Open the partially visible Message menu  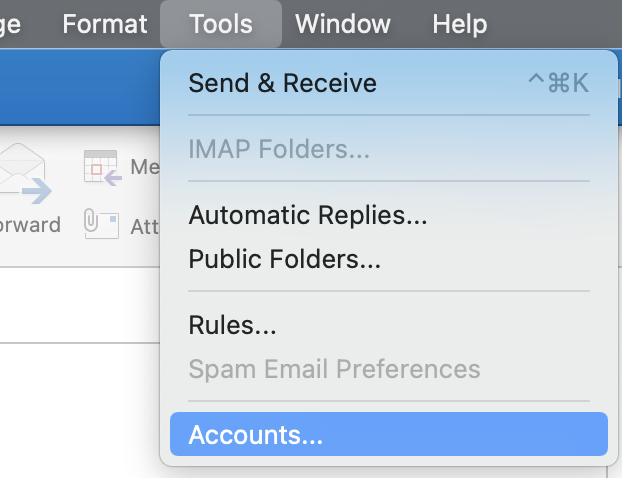tap(12, 24)
